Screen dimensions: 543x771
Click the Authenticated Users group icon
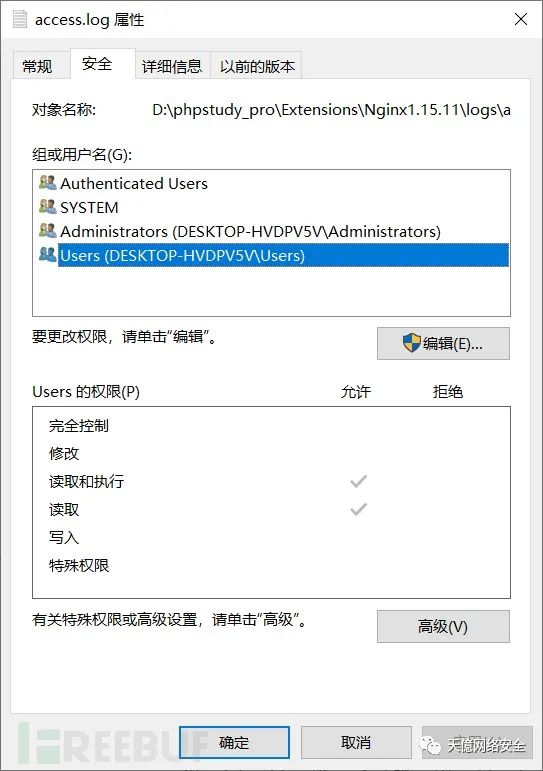click(47, 183)
